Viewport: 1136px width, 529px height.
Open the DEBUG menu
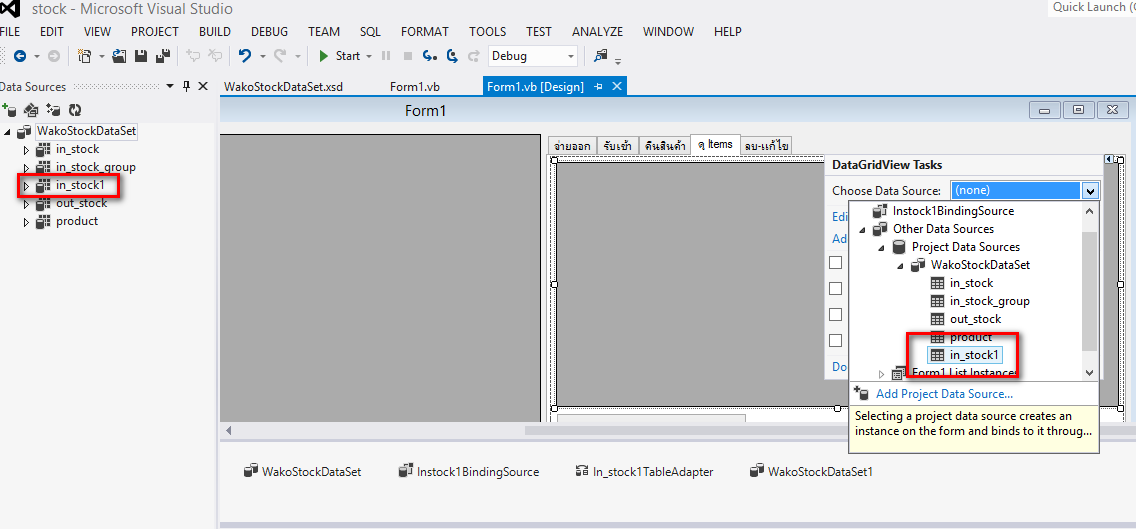click(270, 32)
